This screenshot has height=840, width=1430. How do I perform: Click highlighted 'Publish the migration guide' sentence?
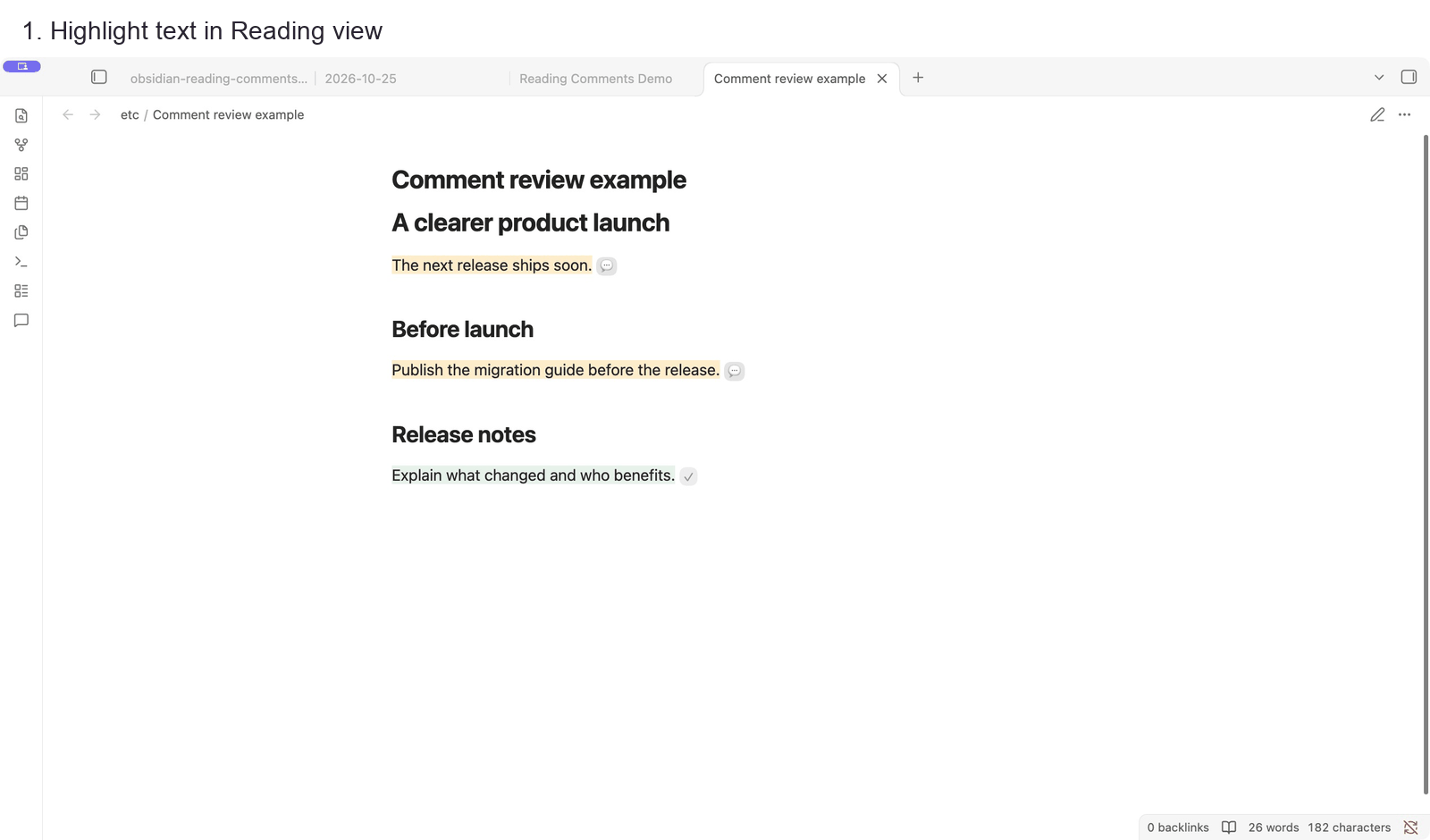[x=555, y=370]
